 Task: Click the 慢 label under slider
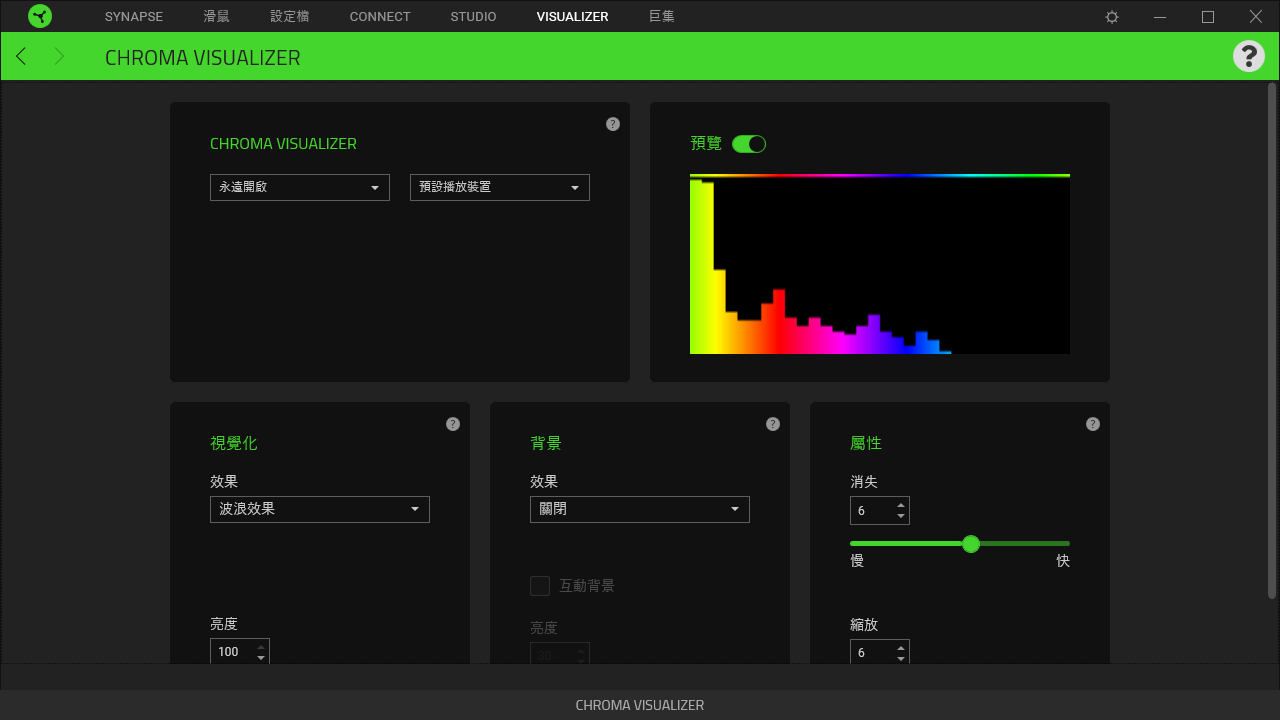click(x=857, y=561)
